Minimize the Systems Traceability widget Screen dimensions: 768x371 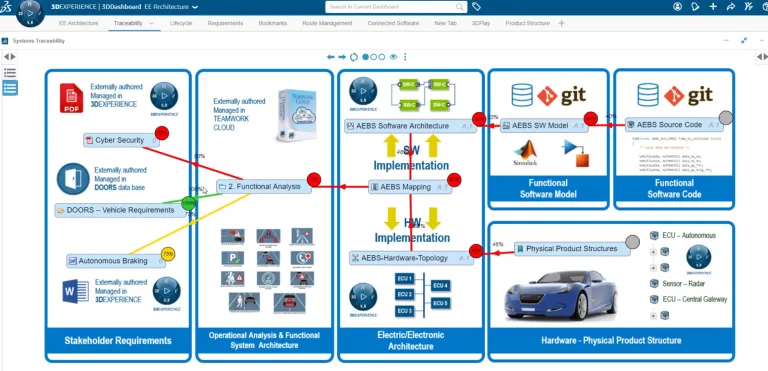tap(726, 41)
